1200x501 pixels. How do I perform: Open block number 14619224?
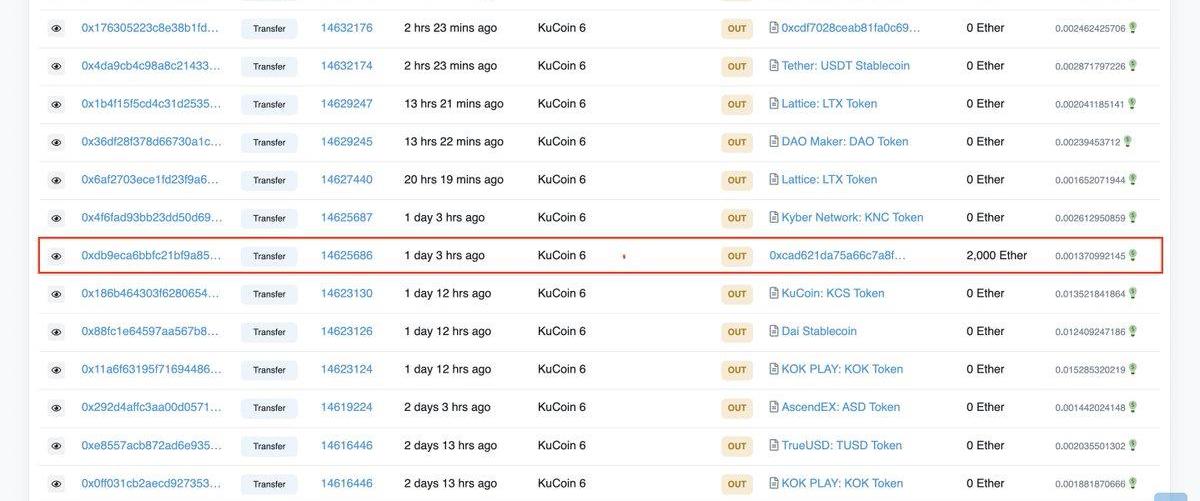click(x=346, y=407)
